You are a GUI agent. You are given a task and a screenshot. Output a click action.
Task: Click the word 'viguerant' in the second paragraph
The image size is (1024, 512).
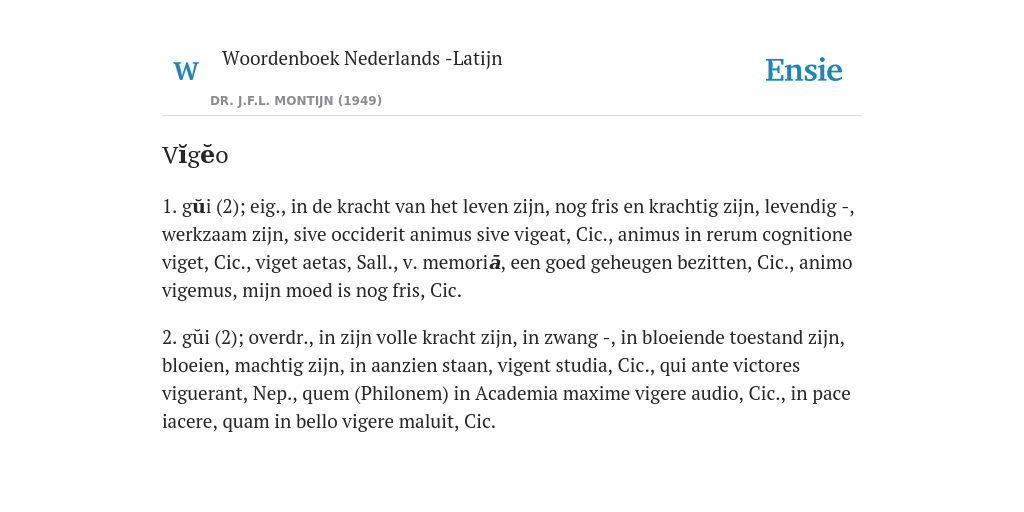(x=204, y=394)
